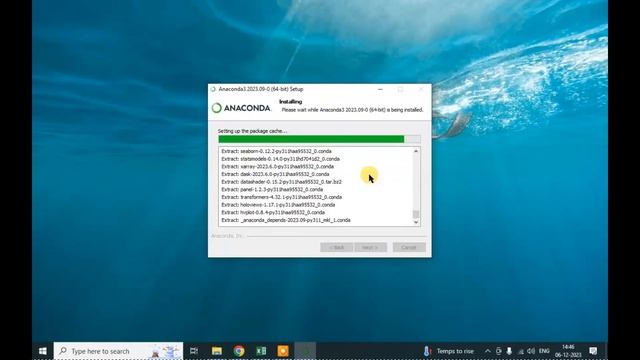Click the 'Setting up the package cache...' status text
Screen dimensions: 640x360
pyautogui.click(x=252, y=131)
